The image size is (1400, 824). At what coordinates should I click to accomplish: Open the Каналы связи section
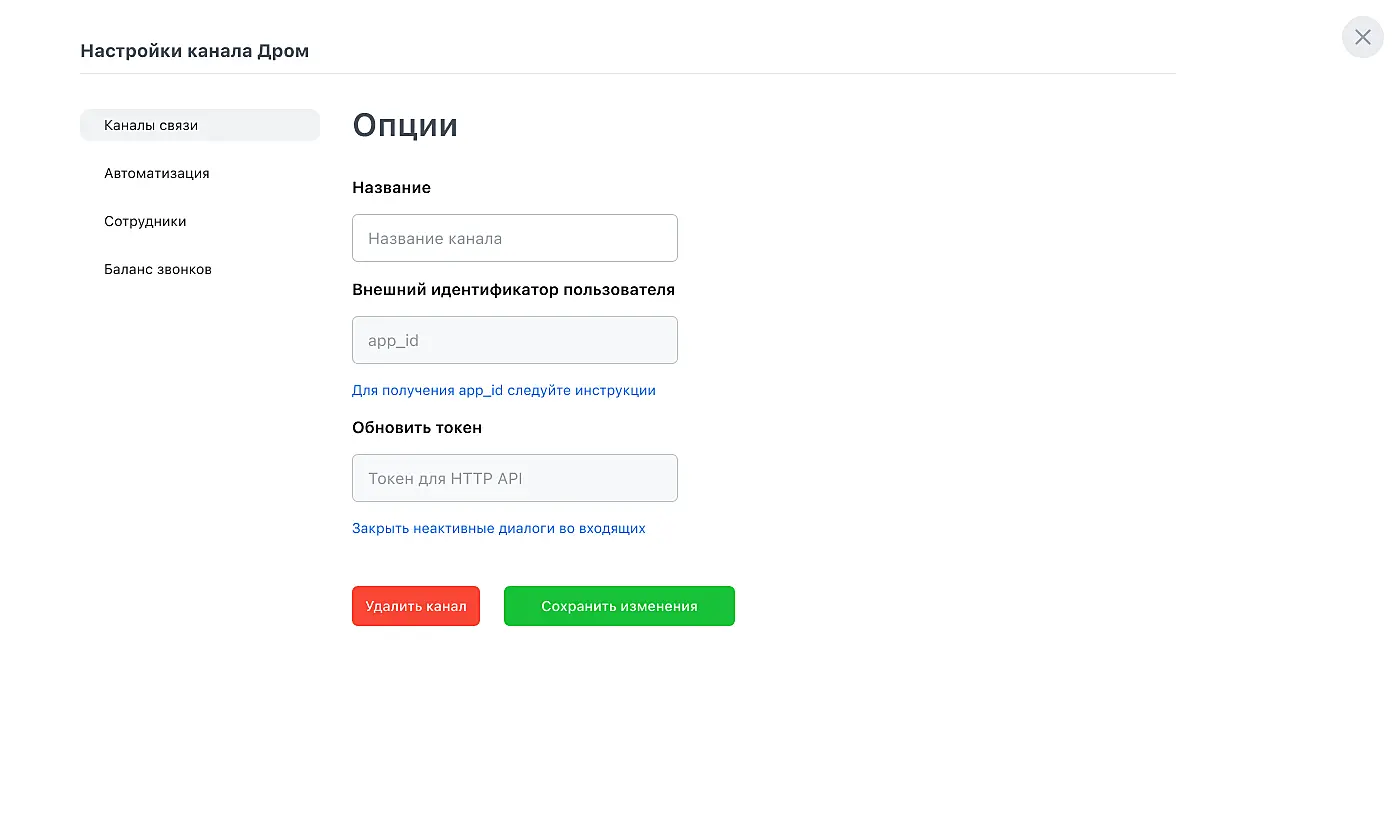tap(200, 125)
